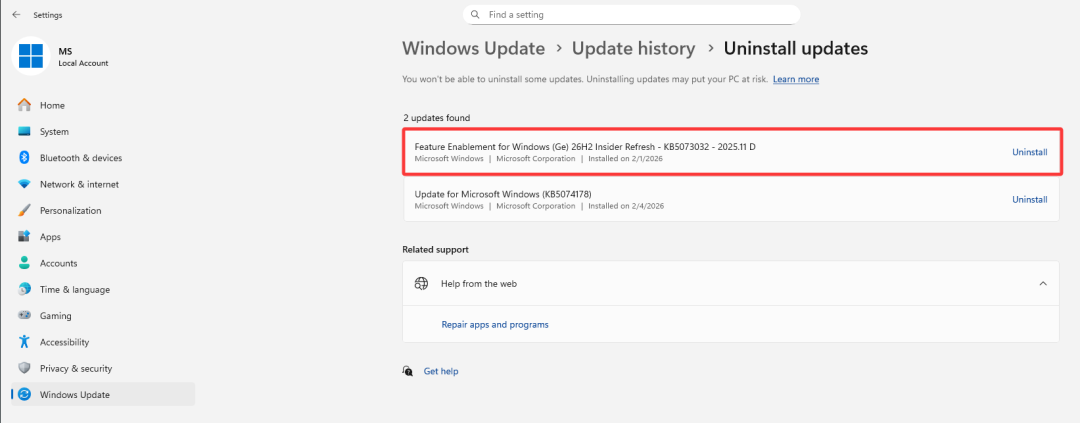Click the back arrow in Settings header
The width and height of the screenshot is (1080, 423).
[x=16, y=15]
